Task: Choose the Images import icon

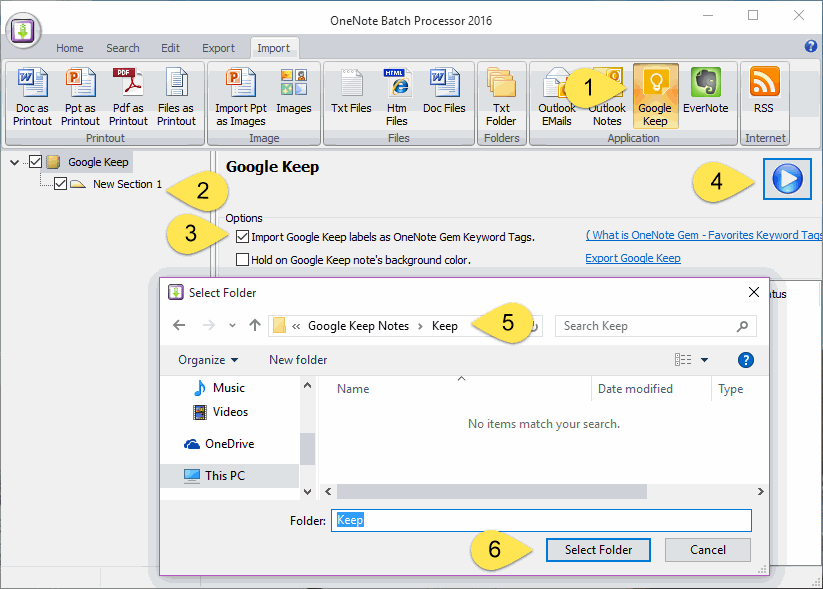Action: [x=293, y=92]
